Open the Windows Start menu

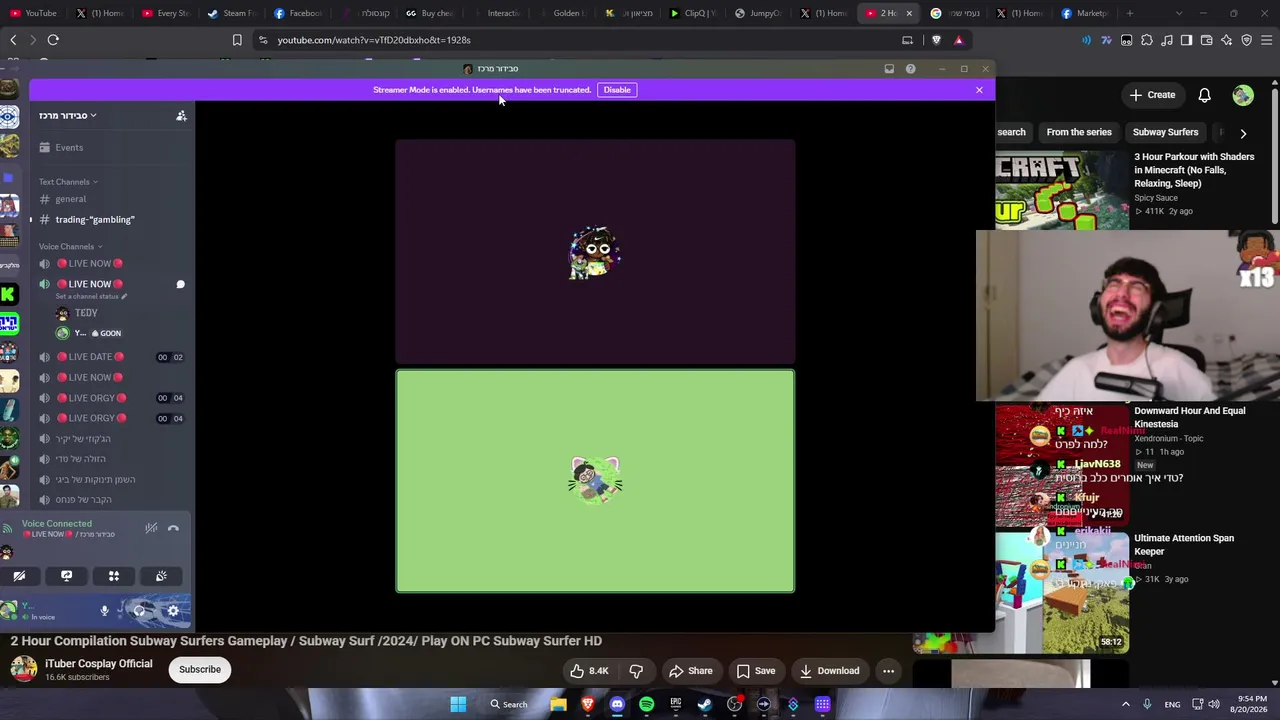pyautogui.click(x=458, y=704)
